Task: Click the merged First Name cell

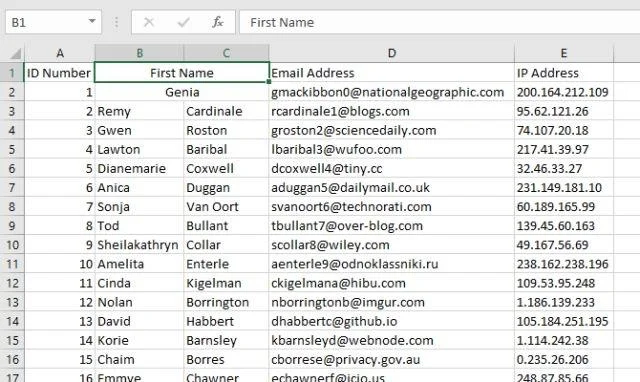Action: tap(182, 73)
